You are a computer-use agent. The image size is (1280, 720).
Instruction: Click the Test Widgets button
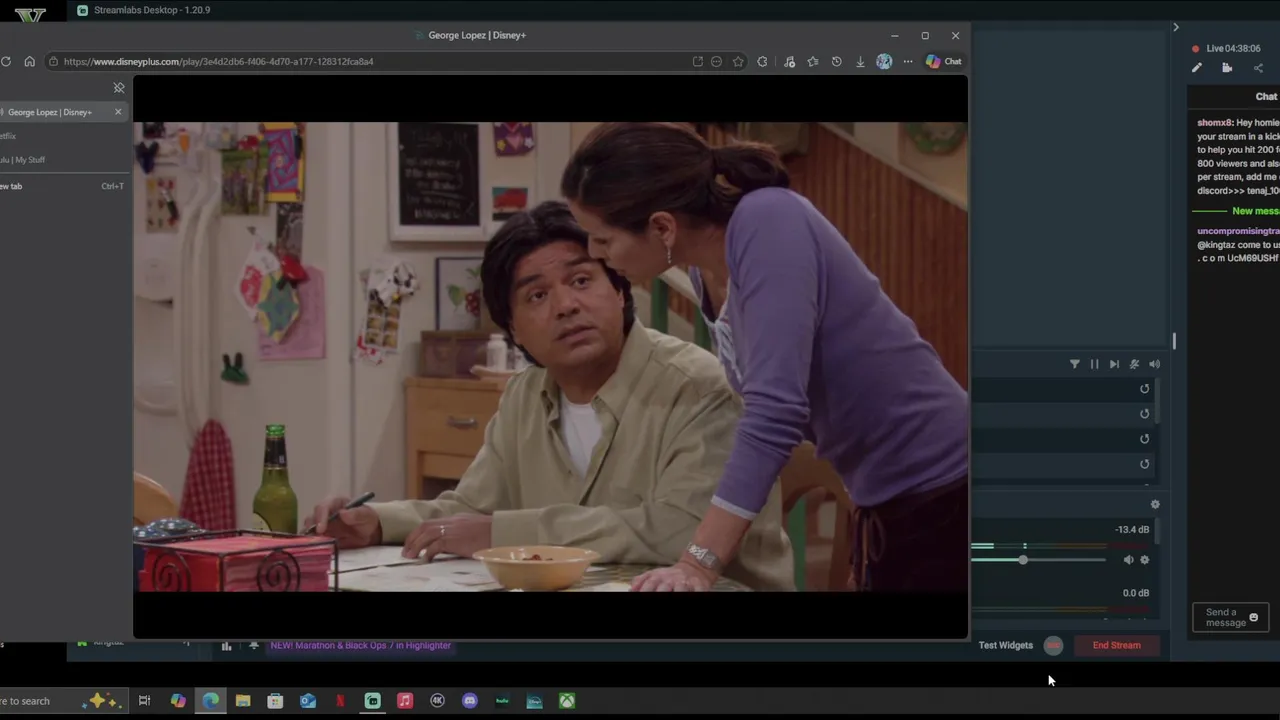[1006, 645]
